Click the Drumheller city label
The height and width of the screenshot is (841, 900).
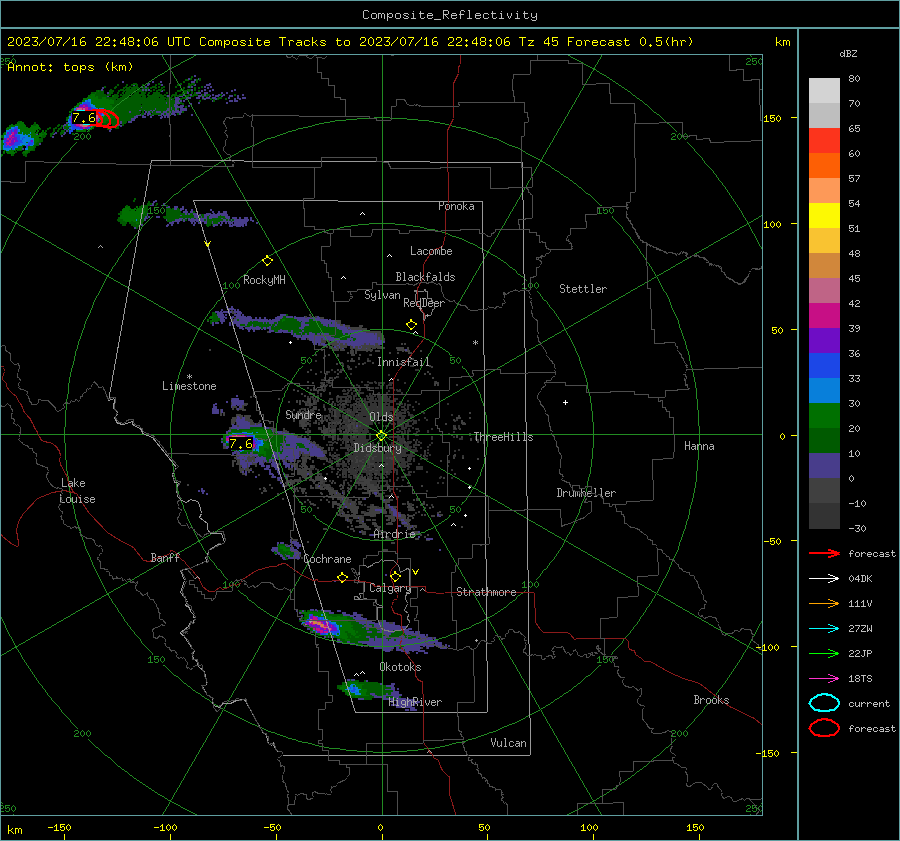pyautogui.click(x=586, y=493)
